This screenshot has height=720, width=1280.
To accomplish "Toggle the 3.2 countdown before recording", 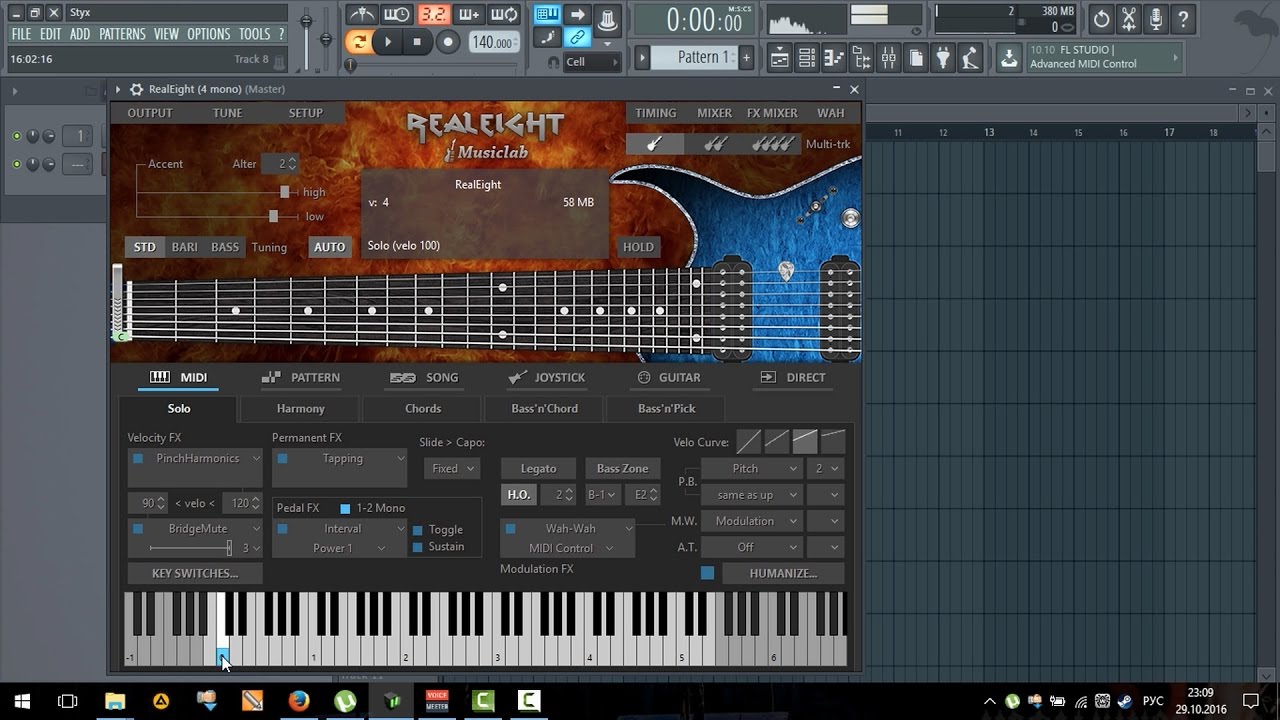I will (433, 15).
